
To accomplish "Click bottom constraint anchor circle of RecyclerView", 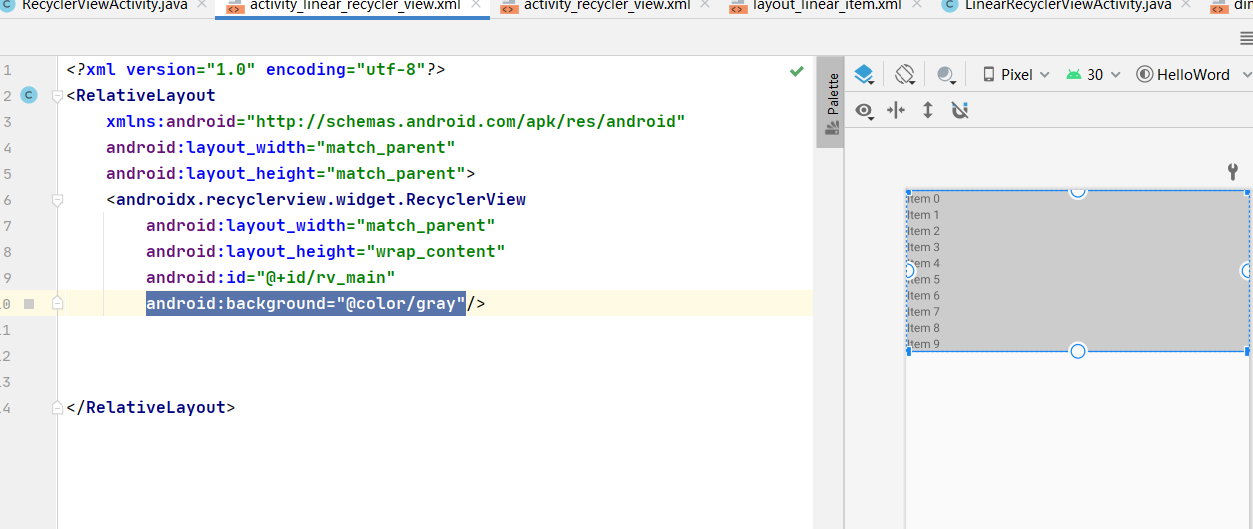I will click(x=1078, y=351).
